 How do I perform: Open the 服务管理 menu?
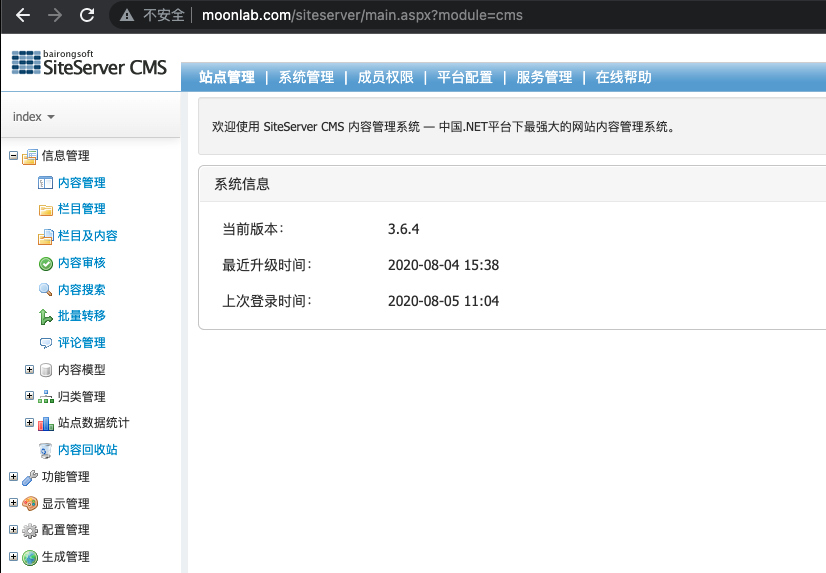pos(544,77)
